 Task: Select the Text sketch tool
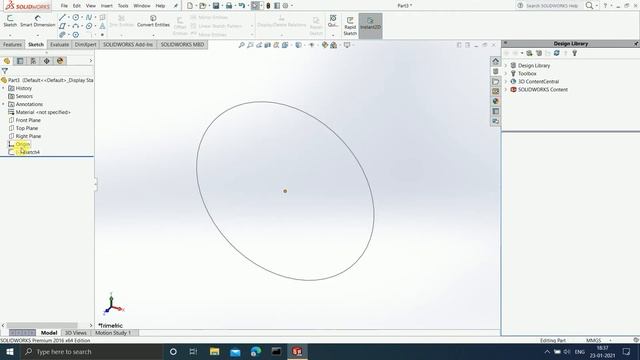point(102,26)
